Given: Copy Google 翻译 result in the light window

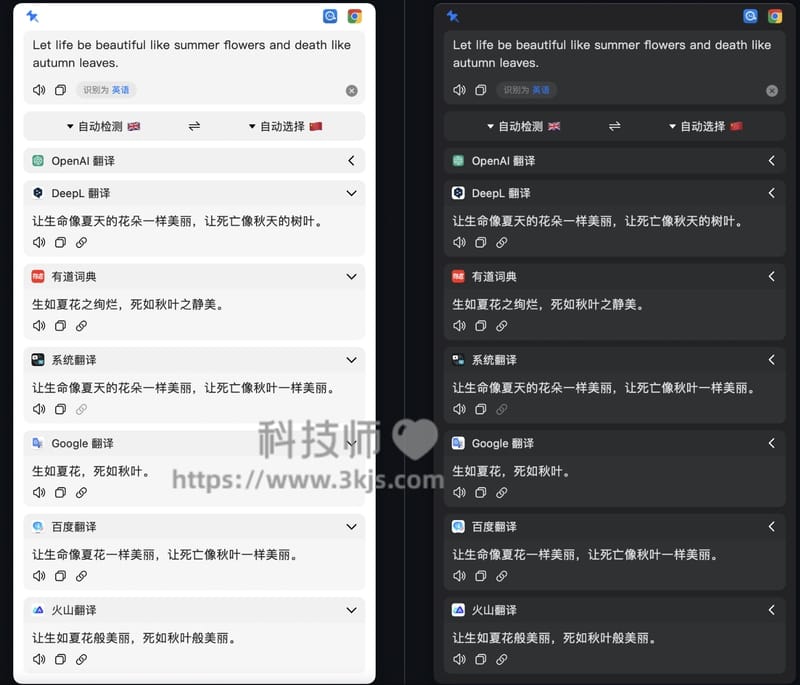Looking at the screenshot, I should (x=60, y=492).
